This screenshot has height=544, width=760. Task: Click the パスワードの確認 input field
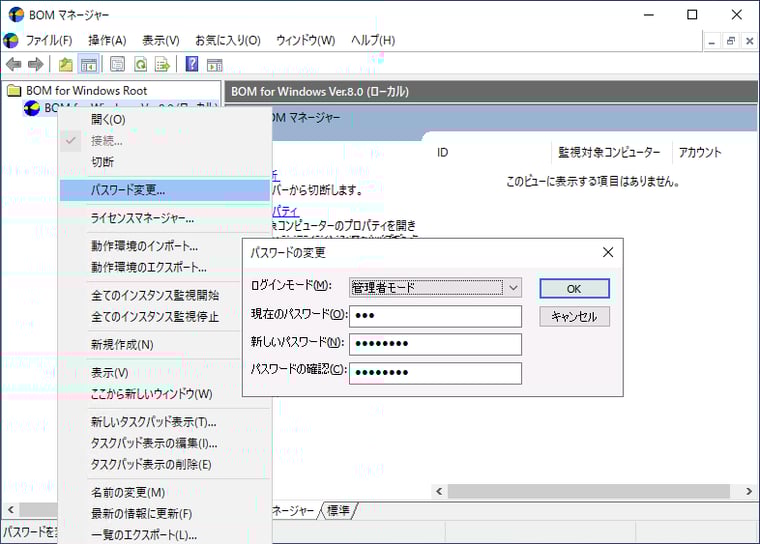[x=435, y=373]
